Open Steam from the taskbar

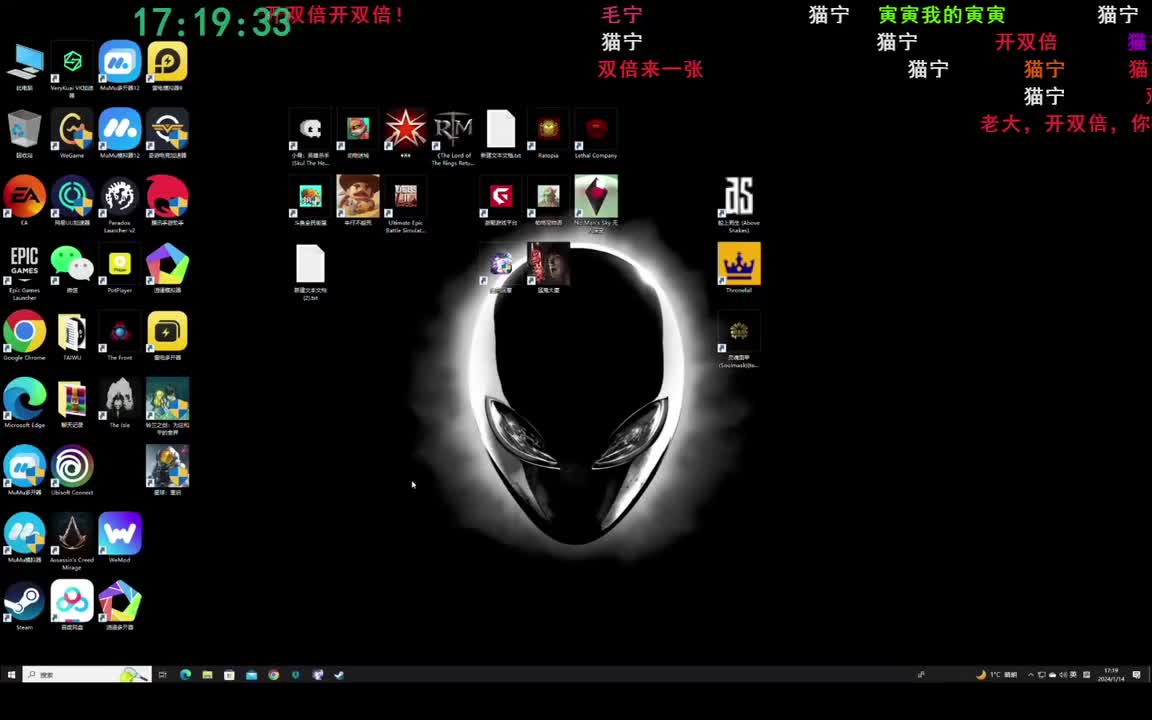(x=339, y=674)
